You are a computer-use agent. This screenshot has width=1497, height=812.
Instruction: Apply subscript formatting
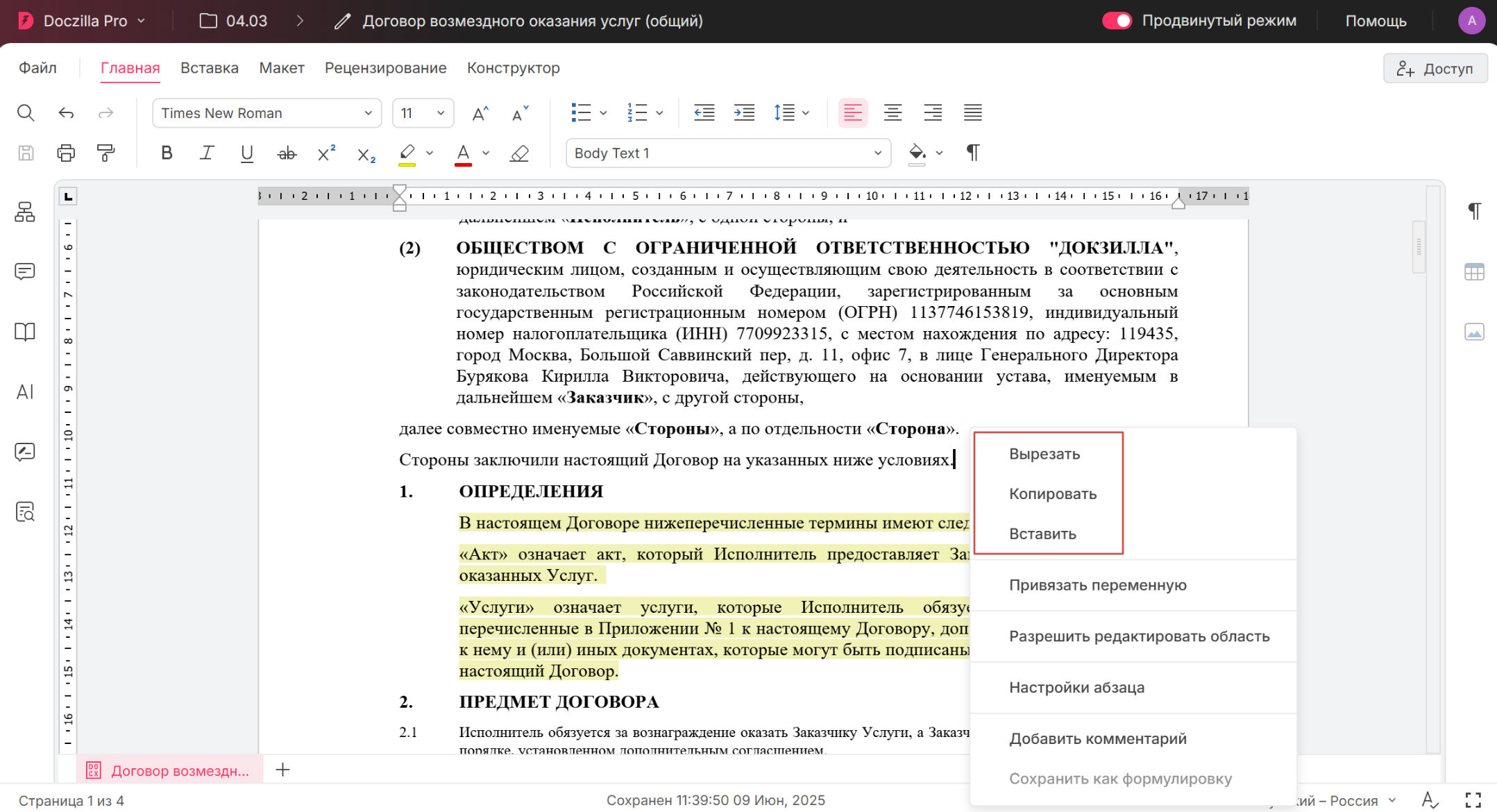point(366,155)
